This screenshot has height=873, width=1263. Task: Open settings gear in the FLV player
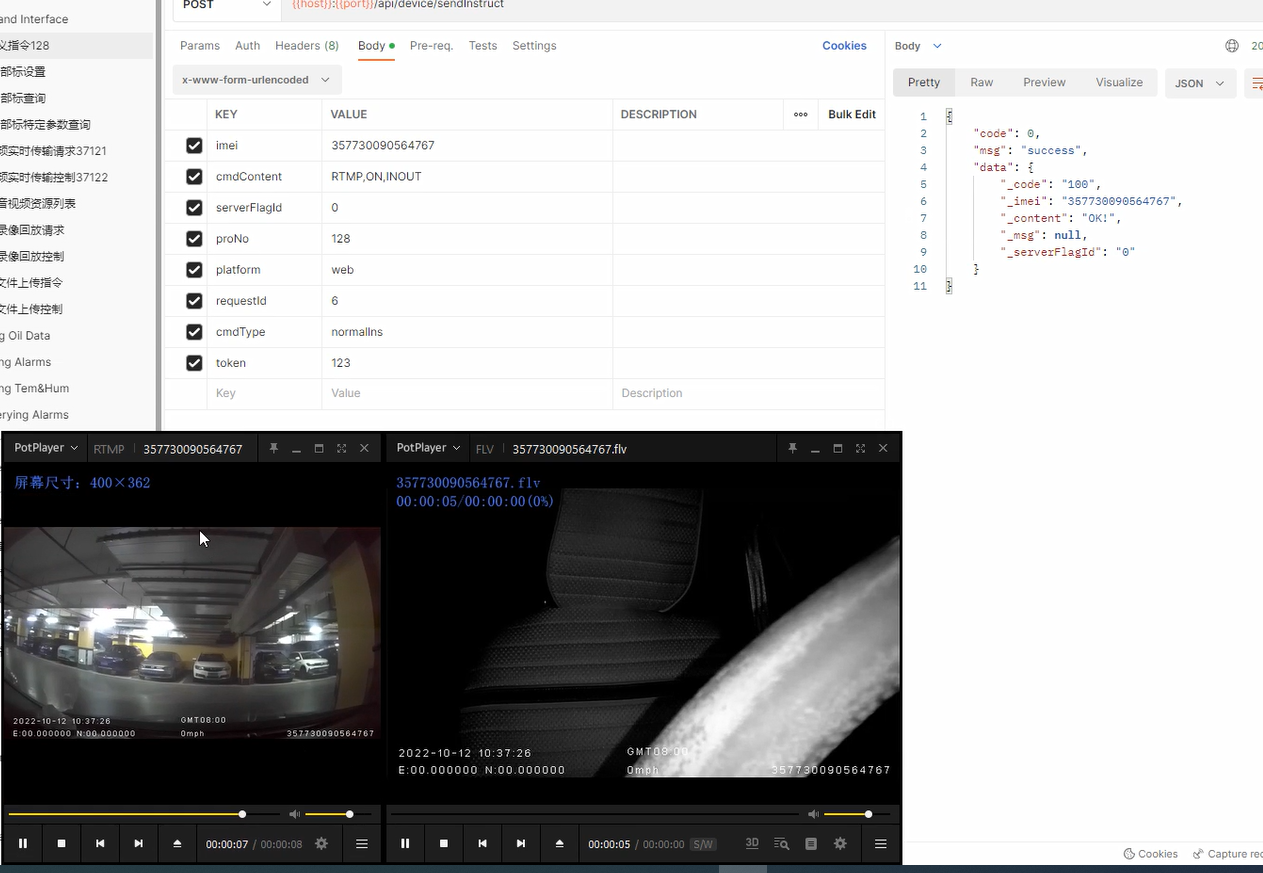[x=840, y=844]
